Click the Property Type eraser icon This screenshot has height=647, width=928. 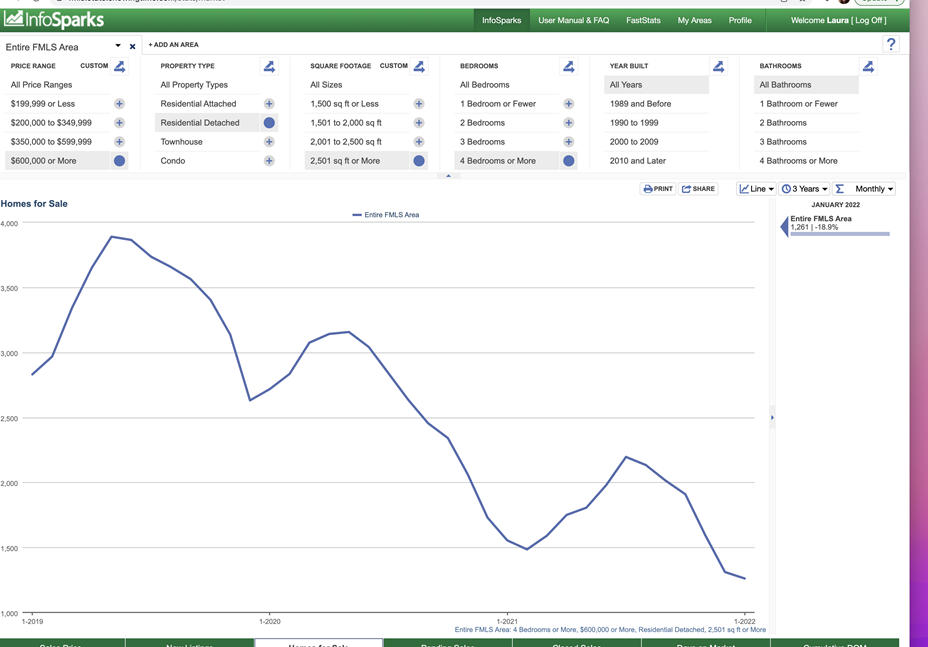pos(269,66)
